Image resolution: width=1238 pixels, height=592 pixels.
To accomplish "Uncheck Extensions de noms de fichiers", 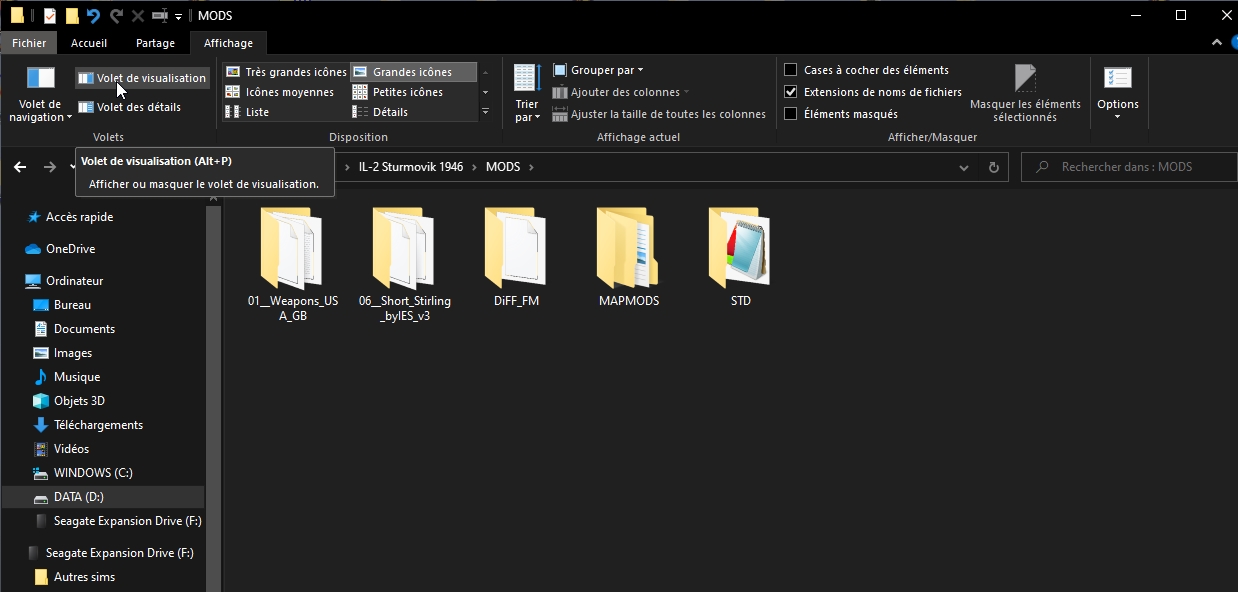I will 791,92.
